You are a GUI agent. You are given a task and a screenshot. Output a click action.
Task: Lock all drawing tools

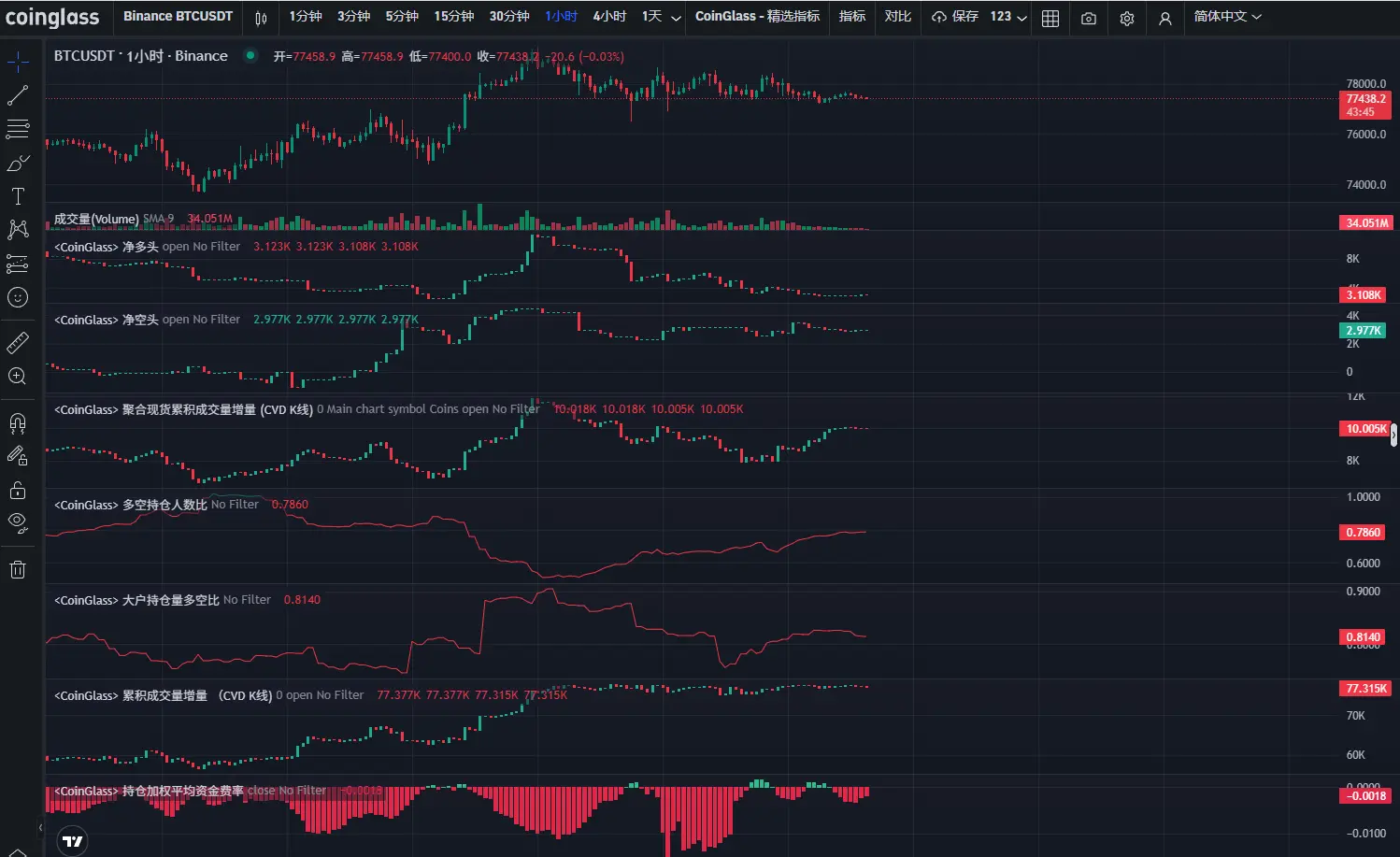click(x=18, y=491)
